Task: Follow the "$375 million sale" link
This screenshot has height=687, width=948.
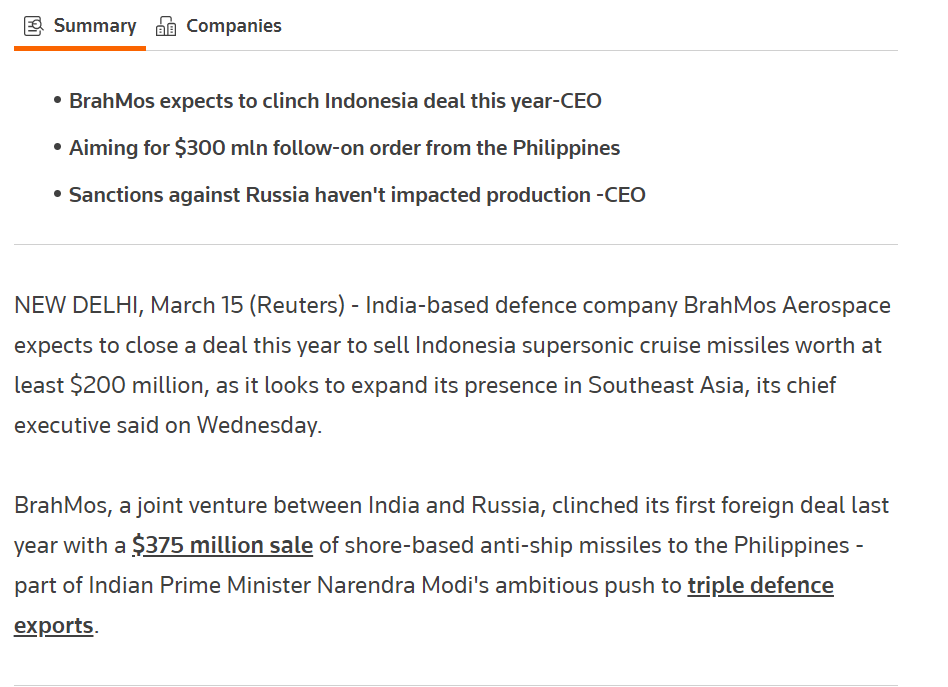Action: pyautogui.click(x=222, y=545)
